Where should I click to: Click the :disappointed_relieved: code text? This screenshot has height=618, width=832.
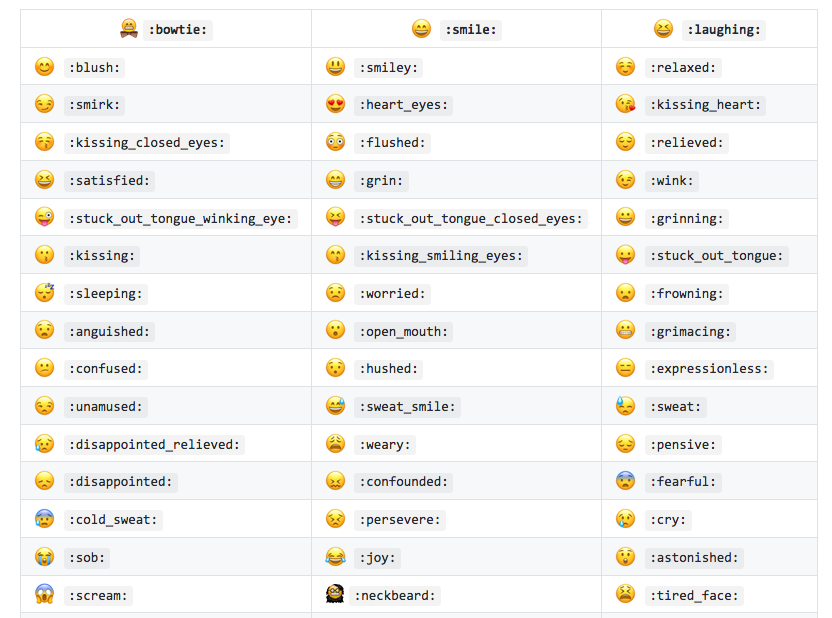[x=154, y=444]
